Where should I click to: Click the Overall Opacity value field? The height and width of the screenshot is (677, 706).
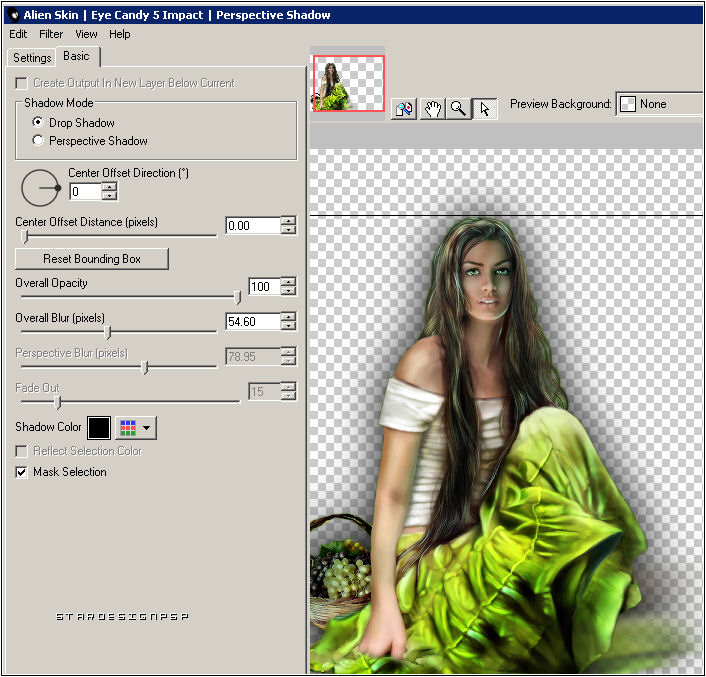[265, 287]
